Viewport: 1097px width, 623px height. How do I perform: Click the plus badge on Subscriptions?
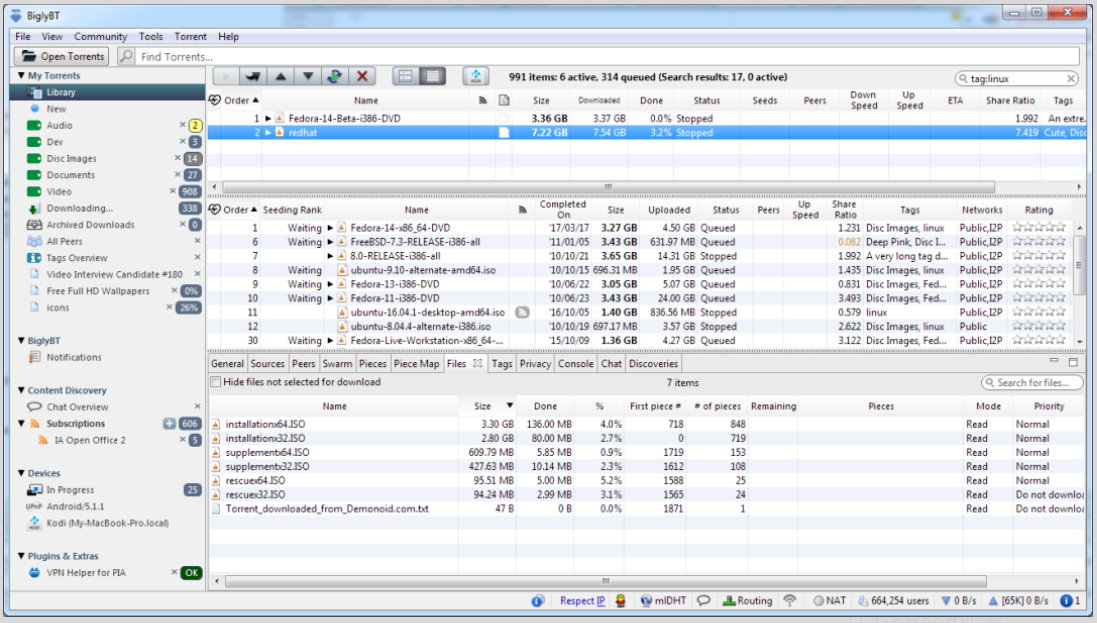coord(169,424)
